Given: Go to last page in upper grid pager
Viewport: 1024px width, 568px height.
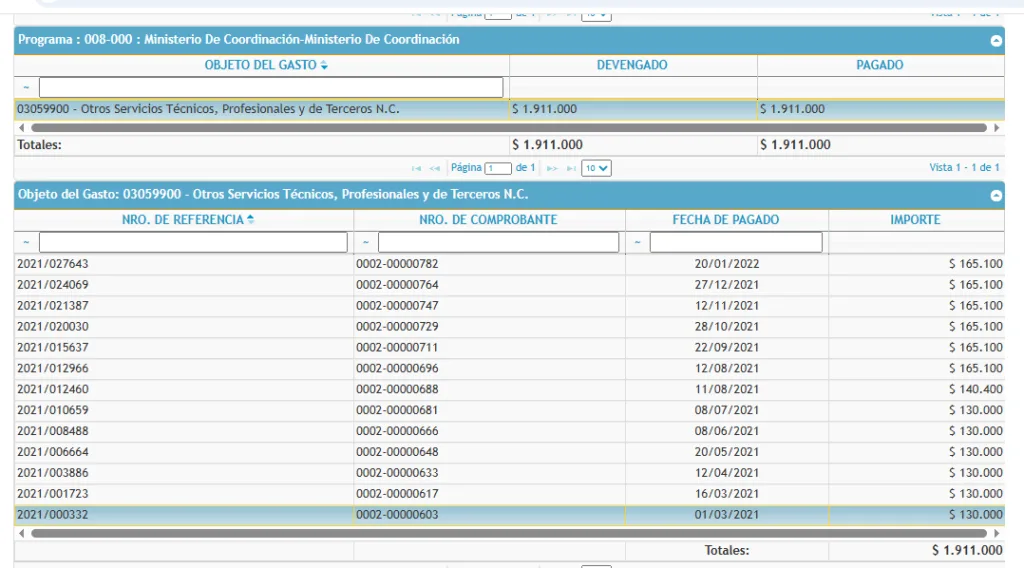Looking at the screenshot, I should pos(571,168).
